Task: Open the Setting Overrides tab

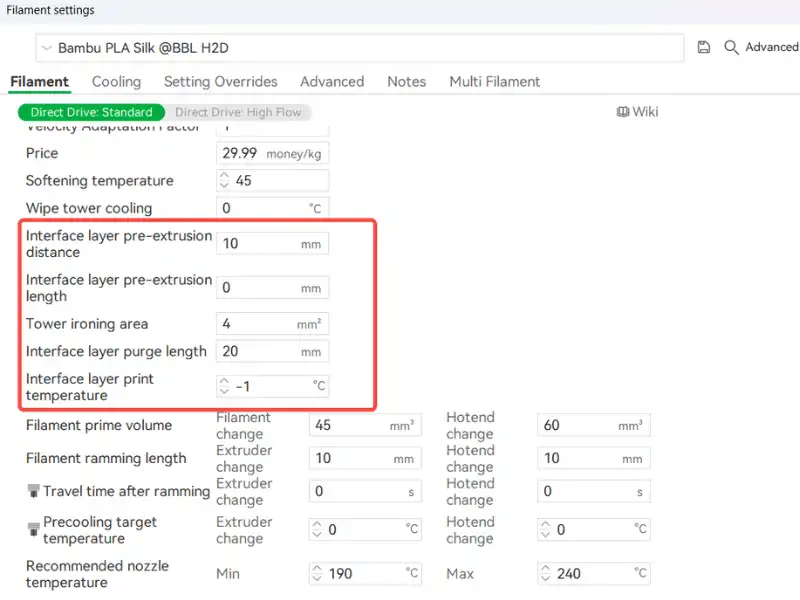Action: coord(220,82)
